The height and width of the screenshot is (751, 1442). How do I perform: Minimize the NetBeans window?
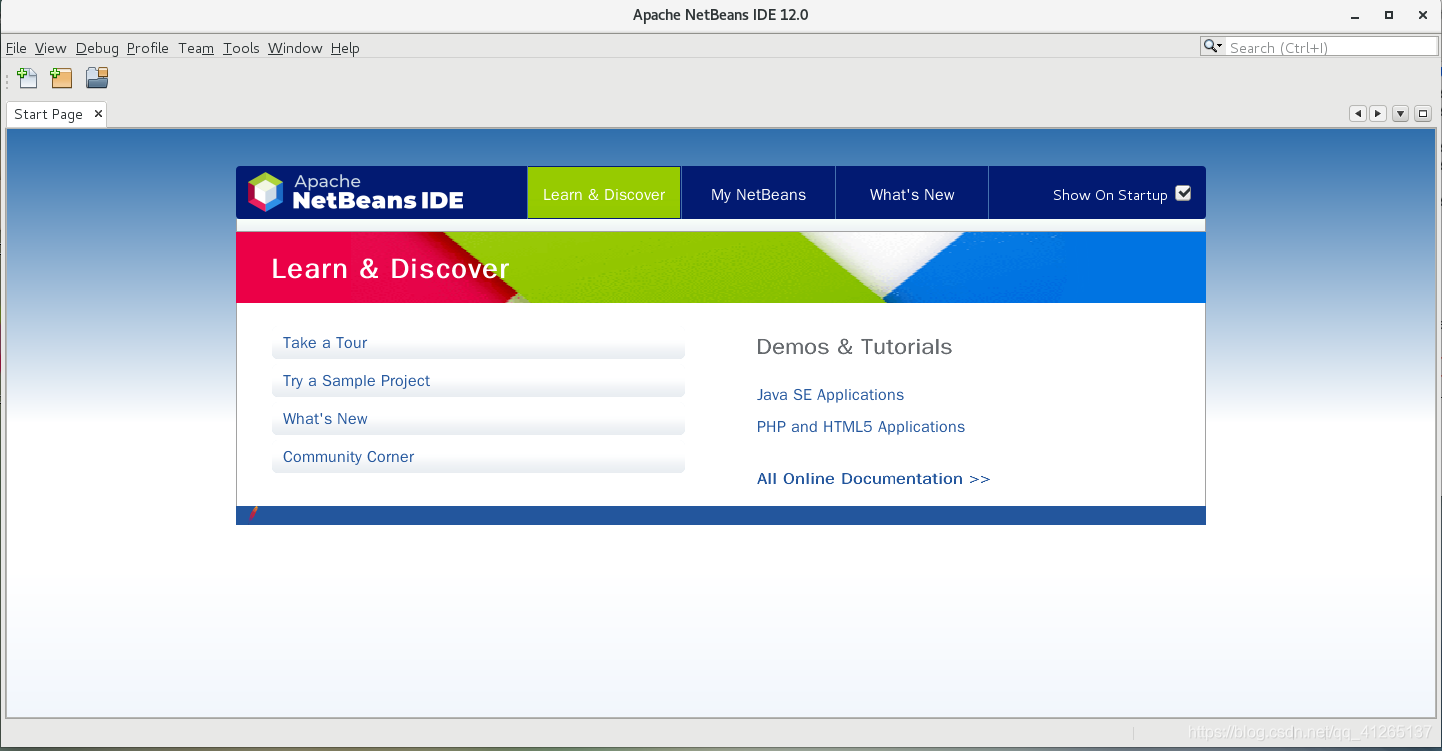(1356, 15)
